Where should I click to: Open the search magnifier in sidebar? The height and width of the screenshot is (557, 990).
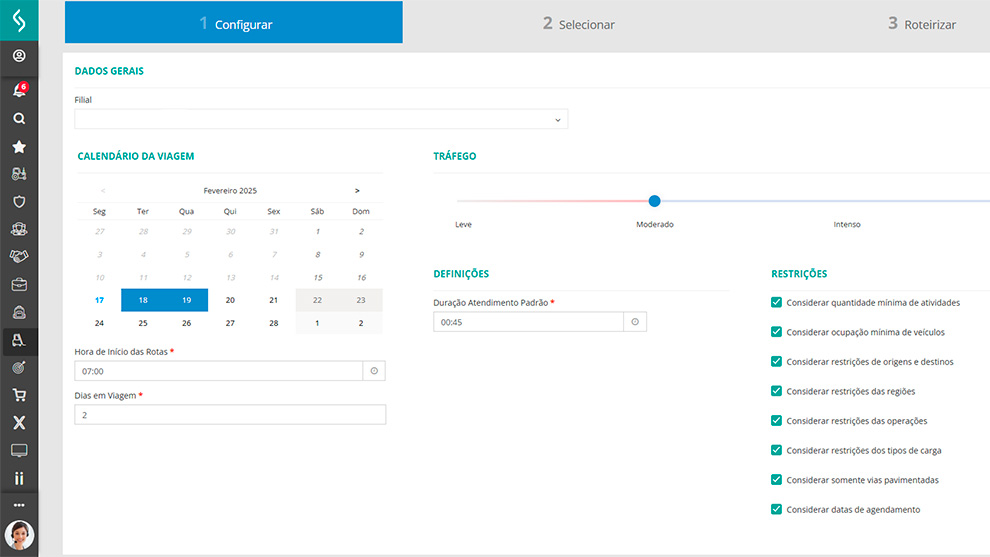pos(19,118)
